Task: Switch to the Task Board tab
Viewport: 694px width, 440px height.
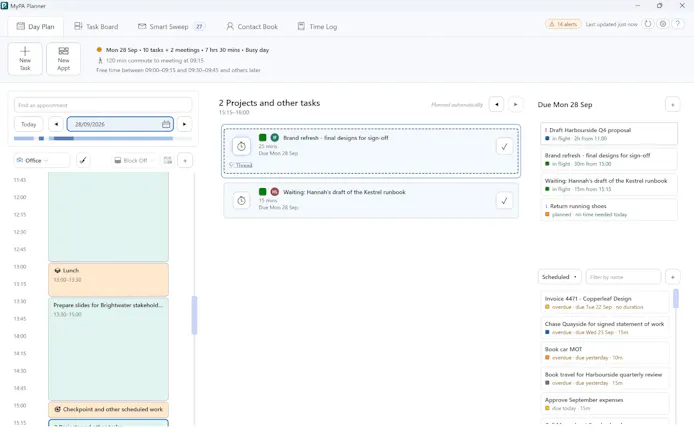Action: [x=96, y=27]
